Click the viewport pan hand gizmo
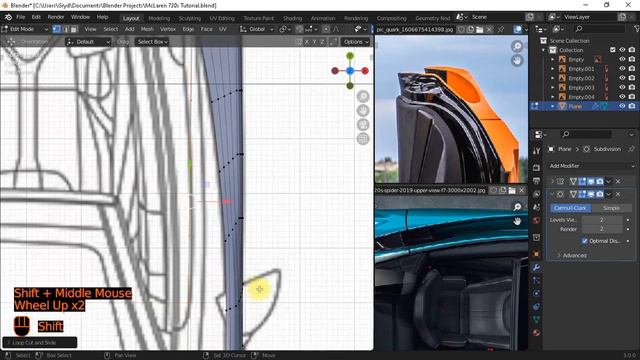The width and height of the screenshot is (640, 360). tap(363, 111)
